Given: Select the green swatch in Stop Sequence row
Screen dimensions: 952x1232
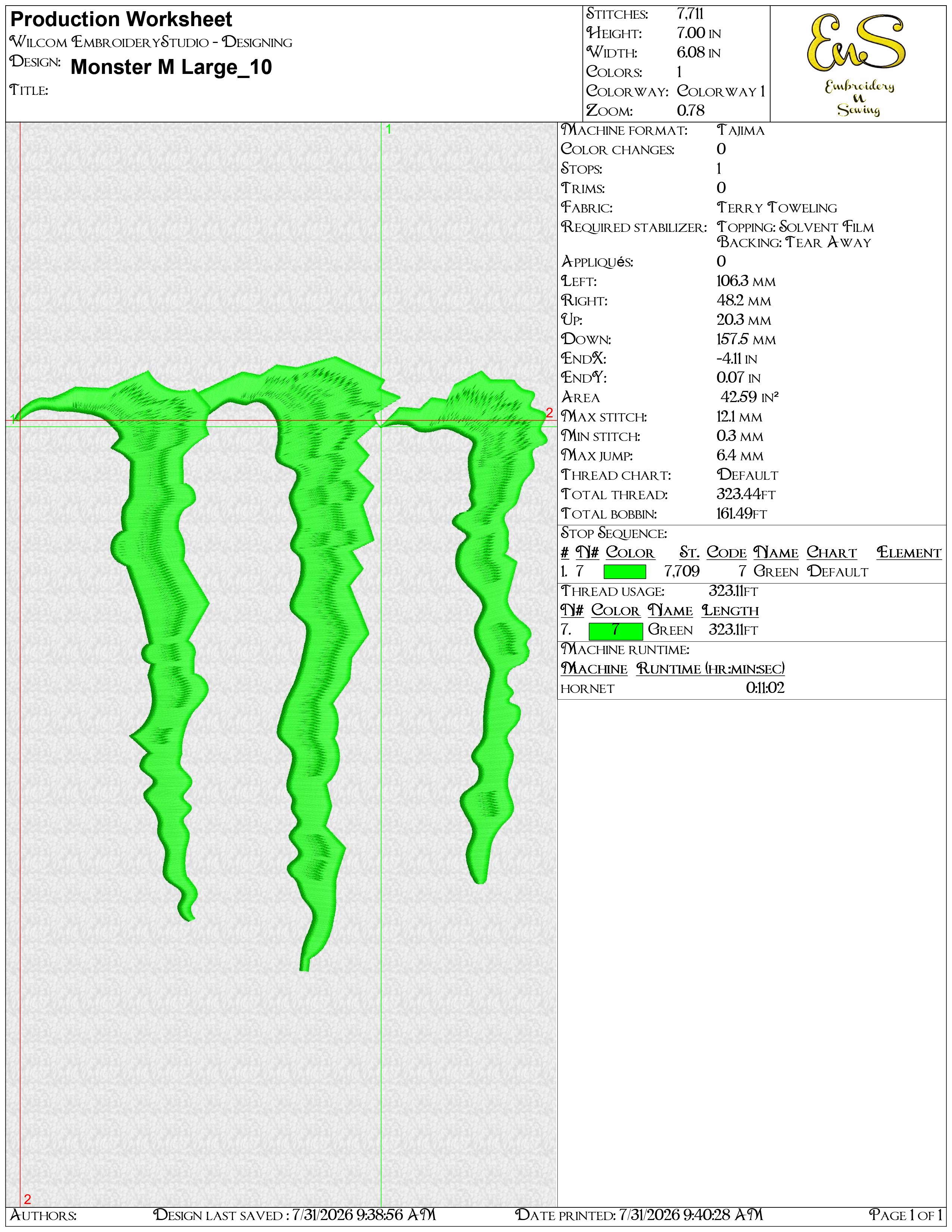Looking at the screenshot, I should coord(624,572).
